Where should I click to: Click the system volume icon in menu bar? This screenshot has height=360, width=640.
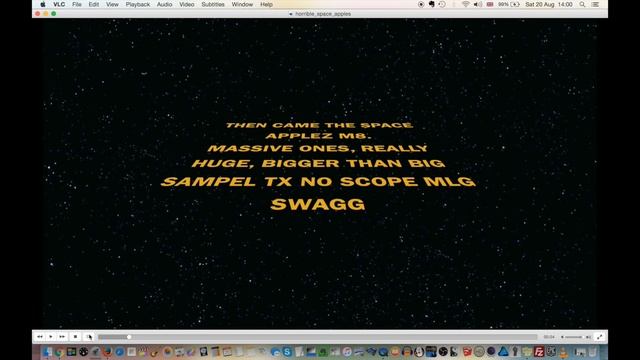click(x=478, y=4)
